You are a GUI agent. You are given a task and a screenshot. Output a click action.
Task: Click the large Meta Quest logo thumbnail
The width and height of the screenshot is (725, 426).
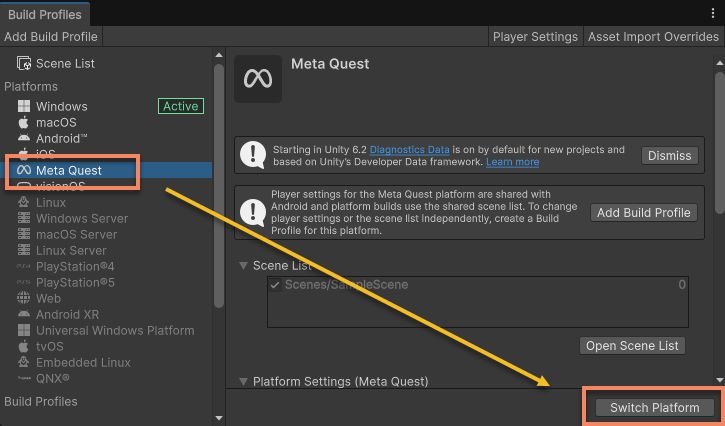(258, 79)
